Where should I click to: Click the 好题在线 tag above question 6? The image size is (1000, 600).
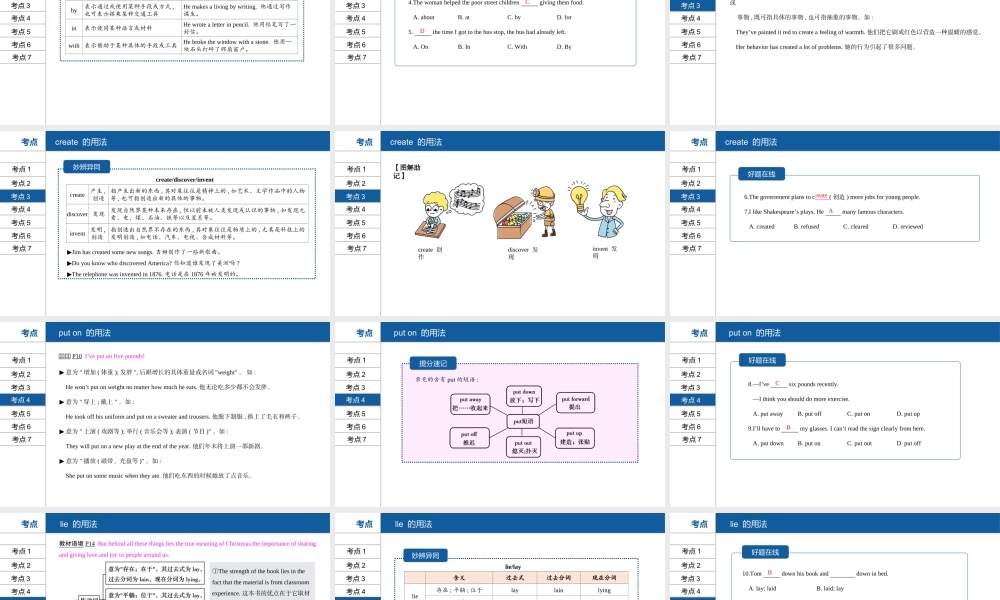pos(761,174)
